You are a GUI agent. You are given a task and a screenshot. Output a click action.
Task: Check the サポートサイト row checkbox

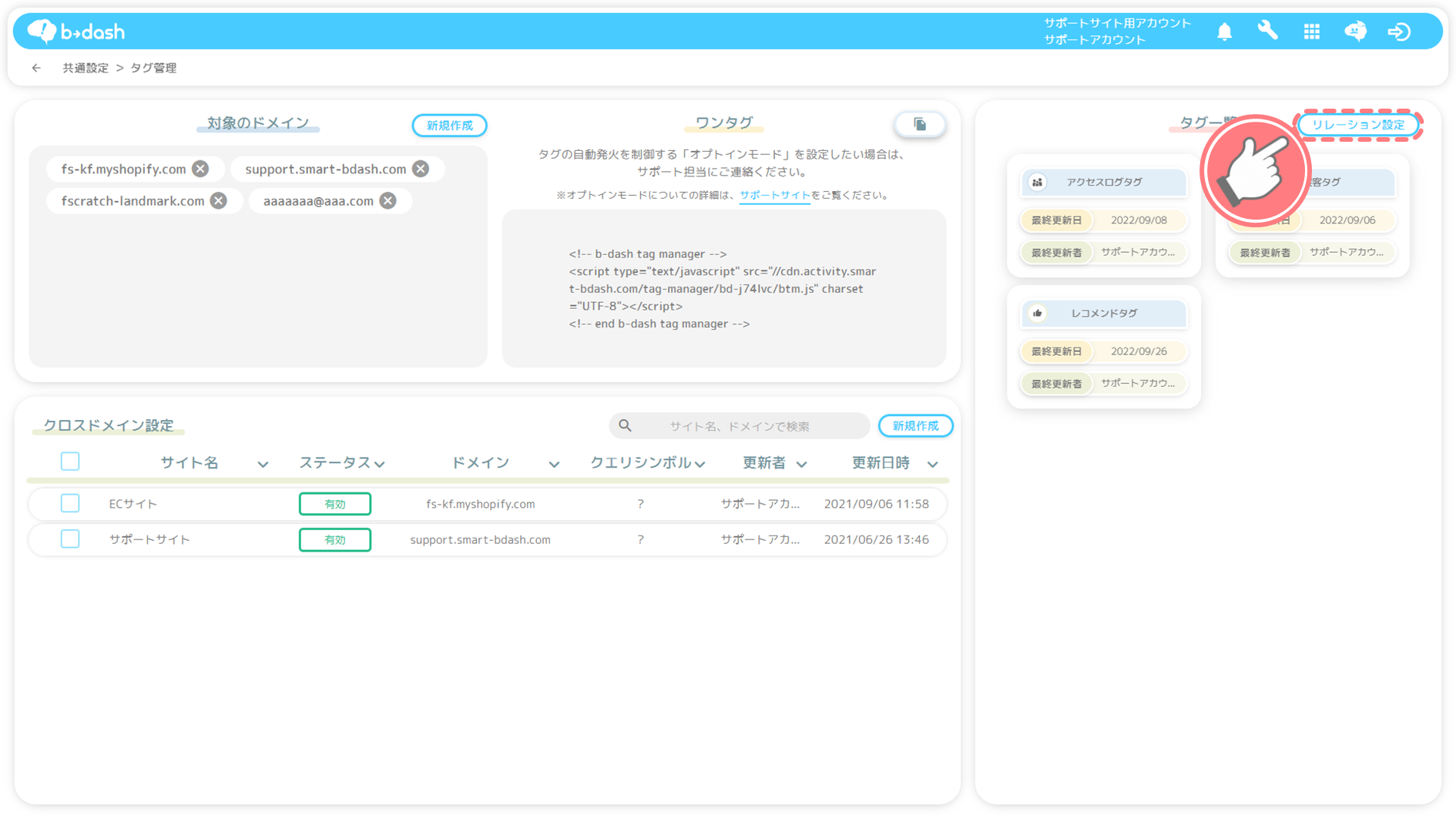pyautogui.click(x=70, y=539)
